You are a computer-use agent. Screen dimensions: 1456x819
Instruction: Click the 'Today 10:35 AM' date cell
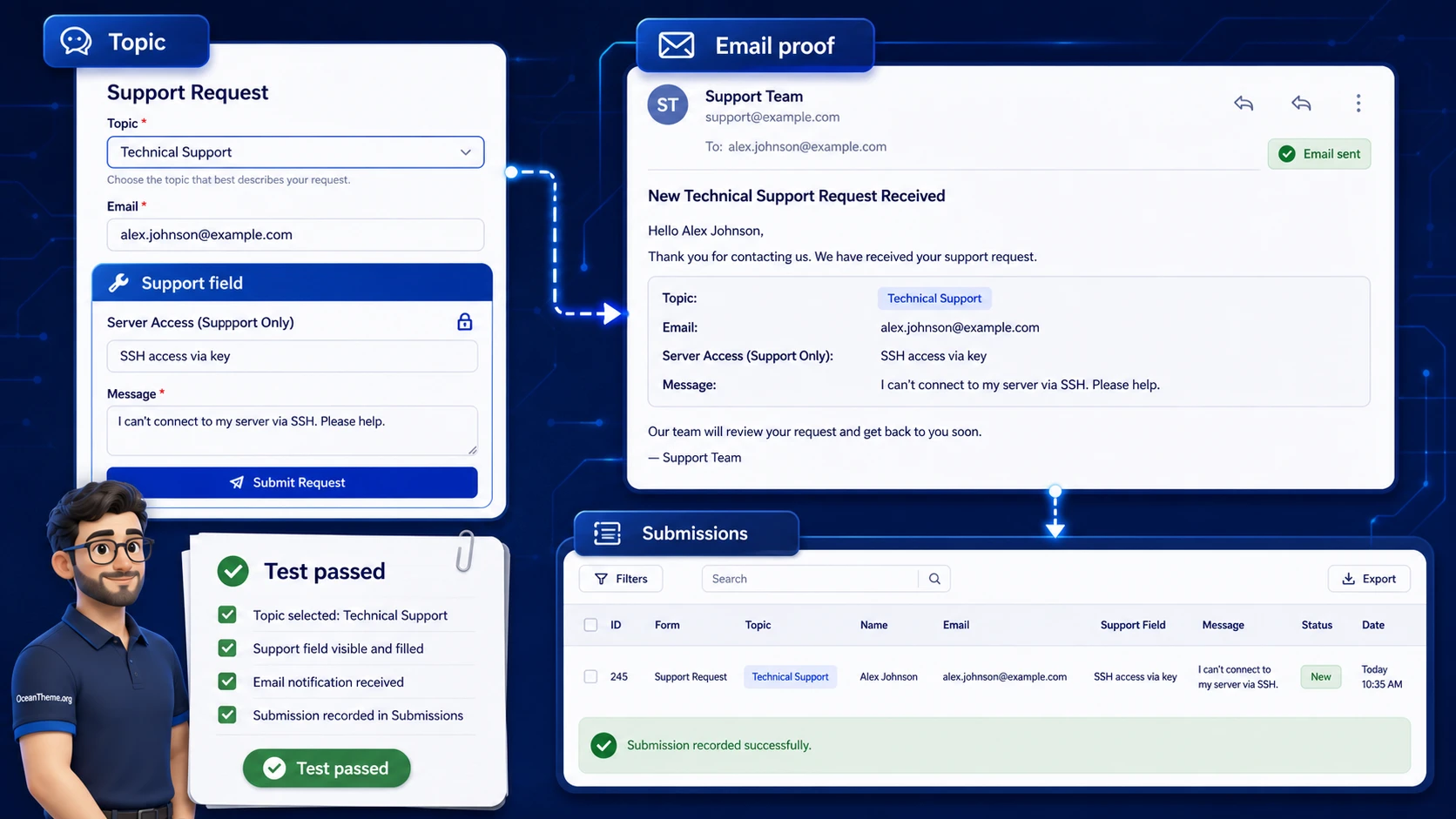point(1381,676)
